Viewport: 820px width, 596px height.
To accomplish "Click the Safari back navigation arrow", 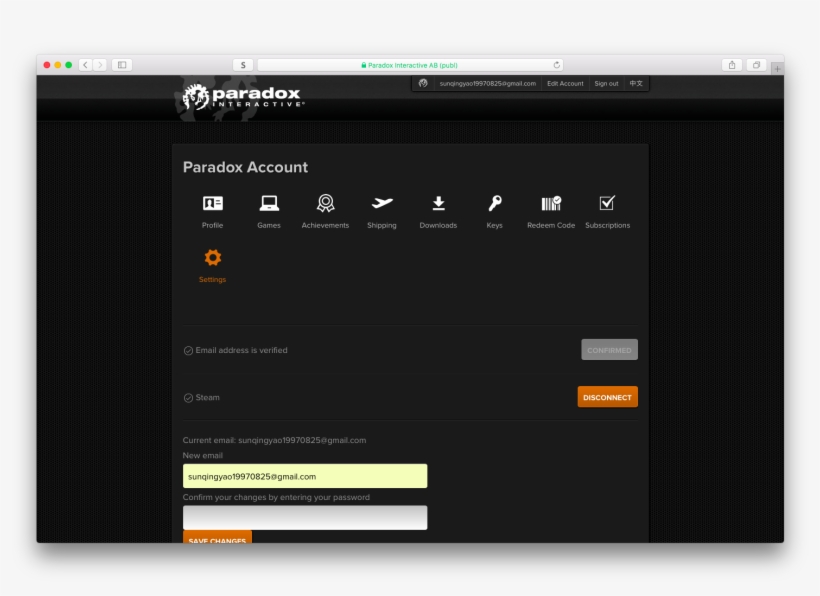I will (x=85, y=65).
